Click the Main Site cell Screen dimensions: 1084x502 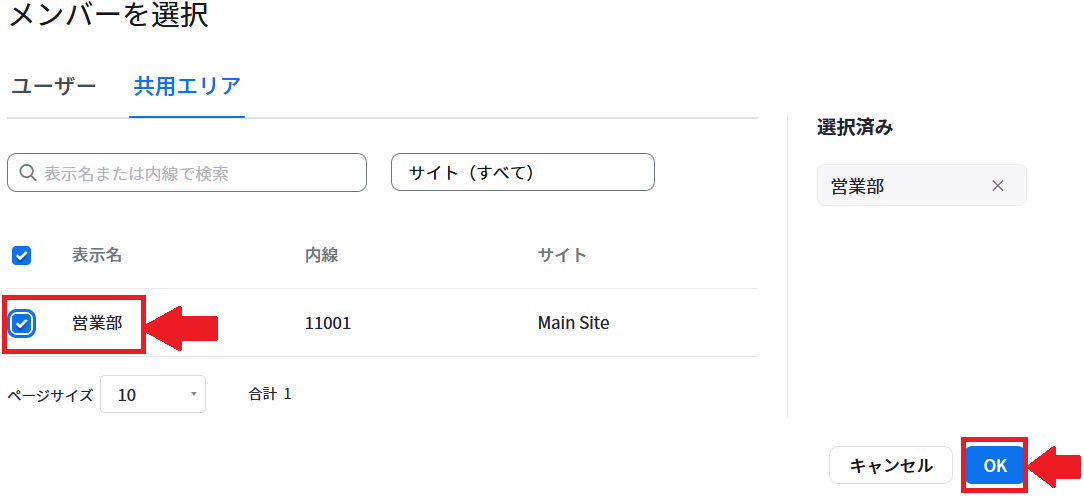click(573, 323)
